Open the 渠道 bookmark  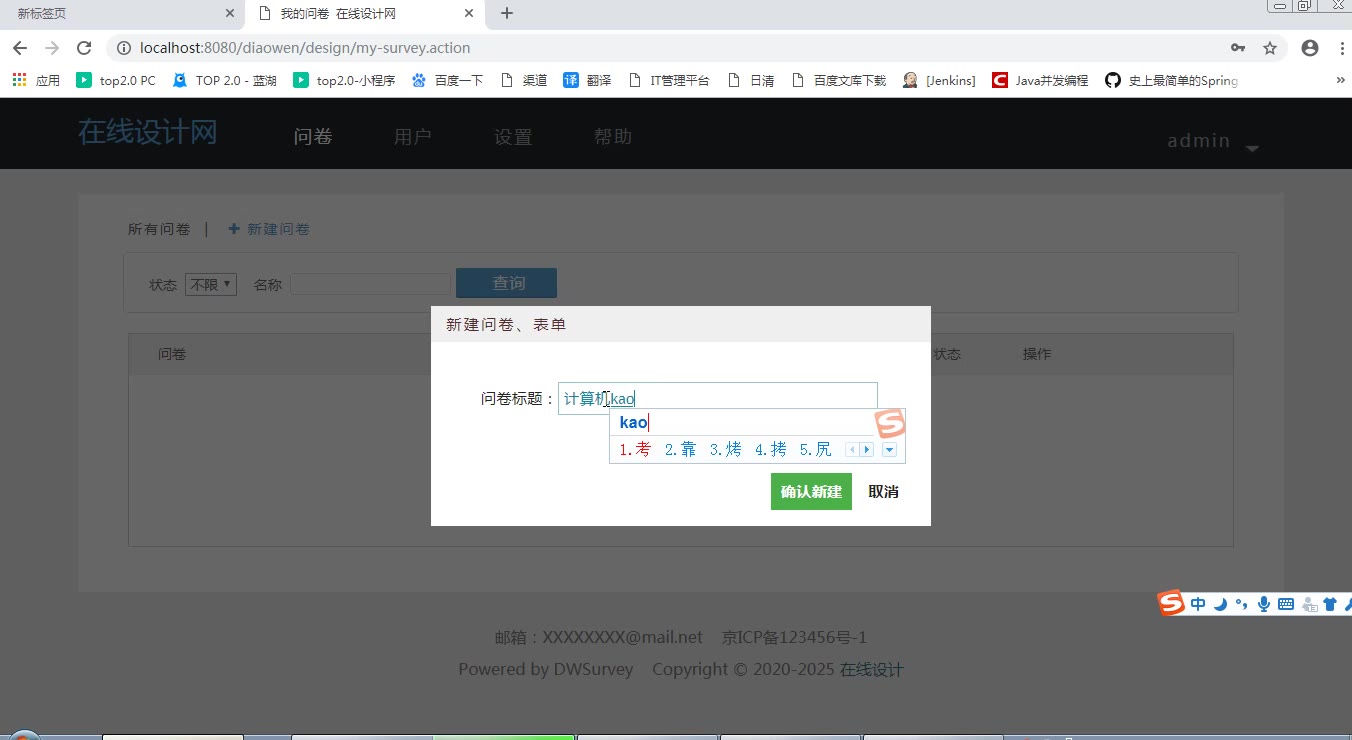[x=523, y=80]
